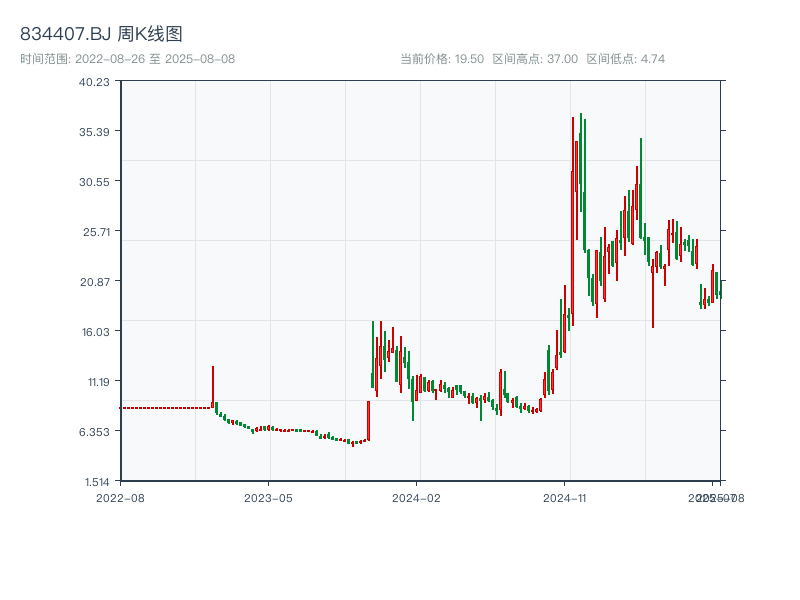Click the x-axis label 2023-05
This screenshot has width=800, height=600.
click(x=268, y=498)
